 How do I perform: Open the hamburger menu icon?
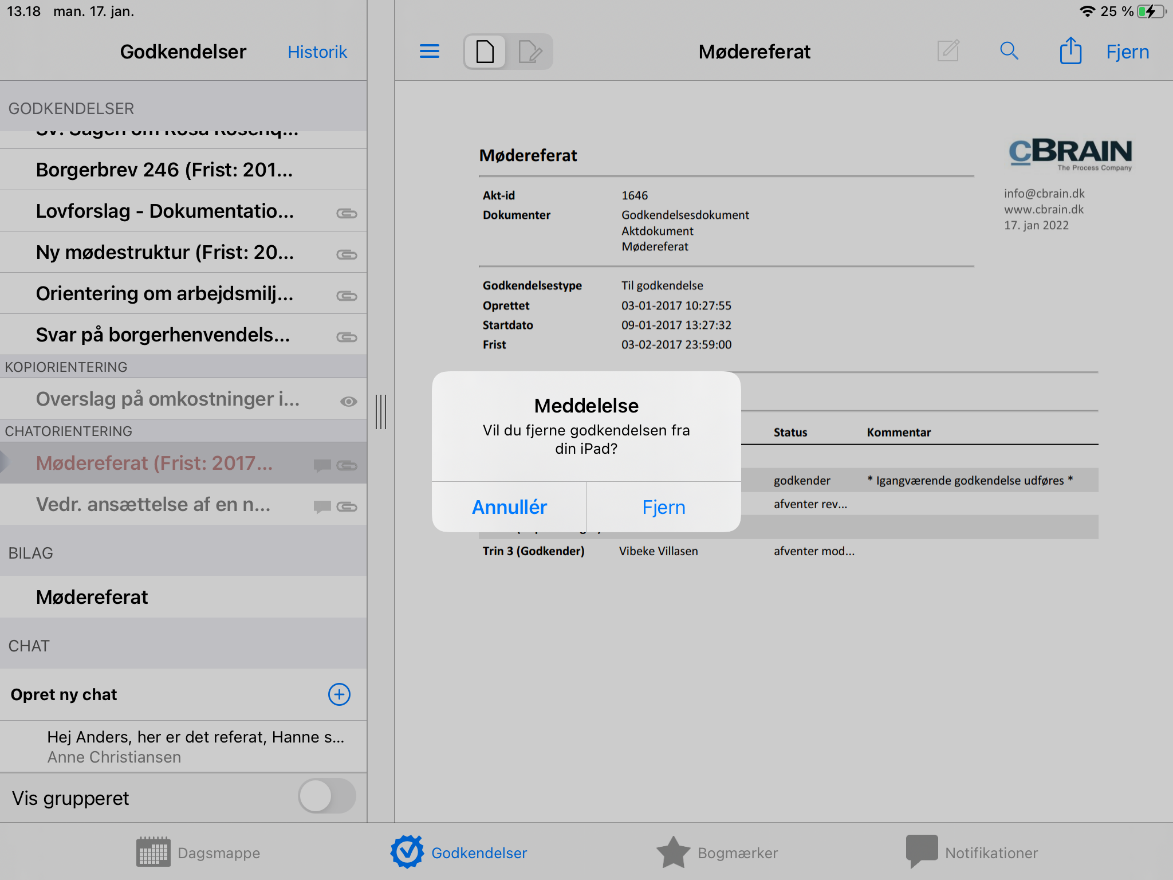point(430,52)
